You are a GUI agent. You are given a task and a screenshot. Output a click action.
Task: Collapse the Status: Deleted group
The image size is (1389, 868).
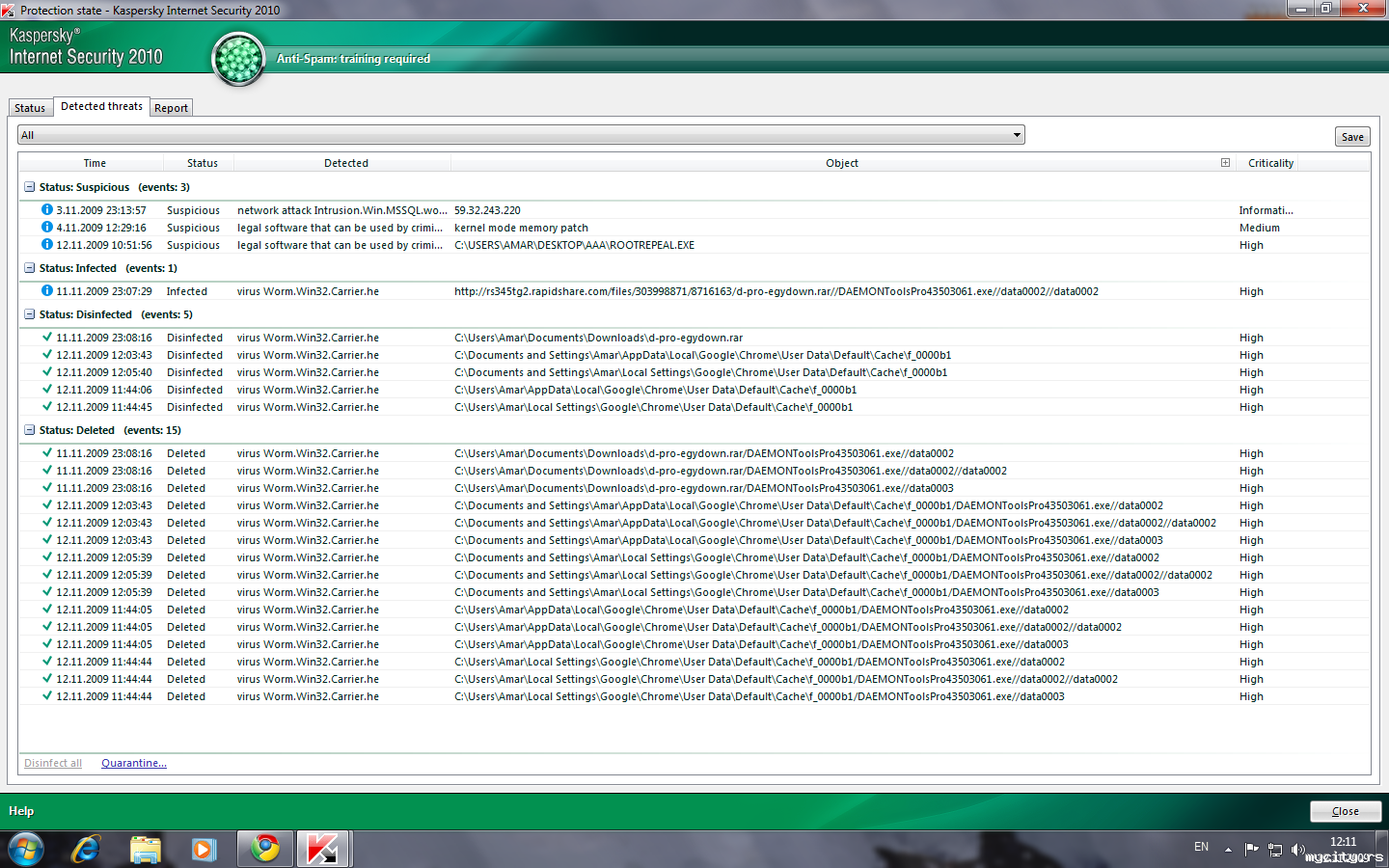point(29,430)
